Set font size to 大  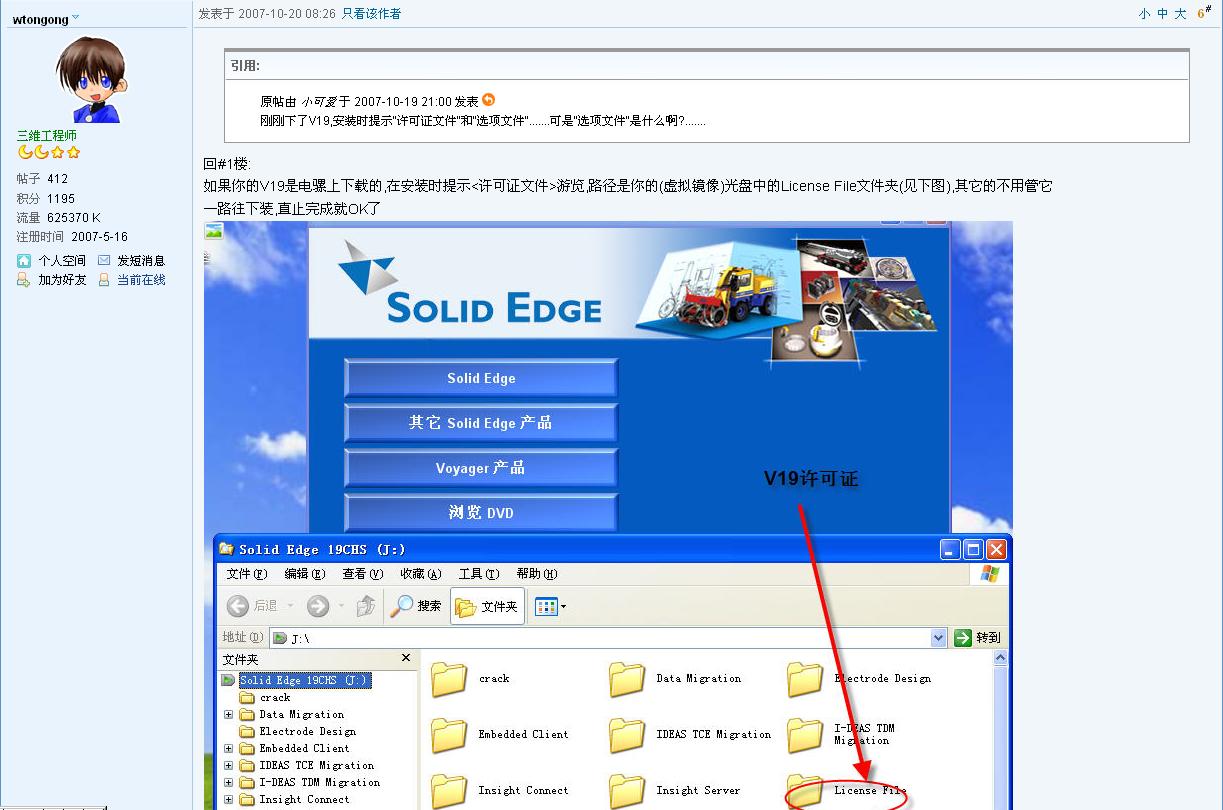pyautogui.click(x=1180, y=14)
